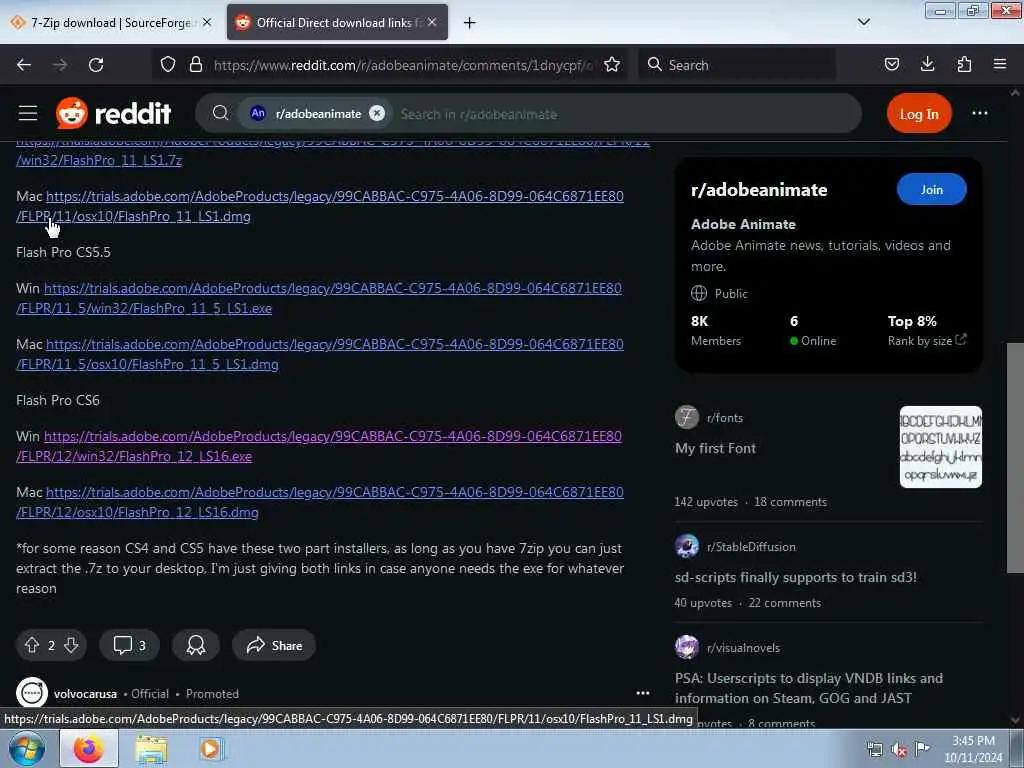1024x768 pixels.
Task: Open the Reddit header three-dots menu
Action: 980,113
